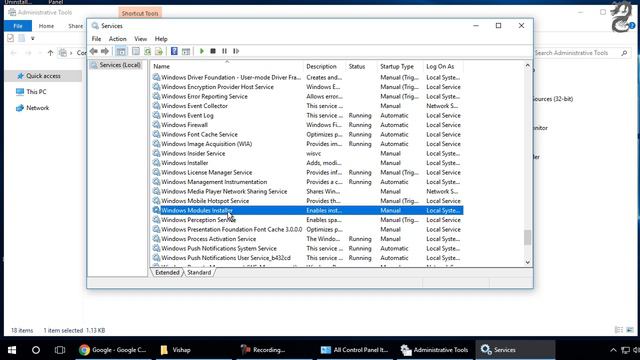This screenshot has height=360, width=640.
Task: Open Task View on the taskbar
Action: [60, 350]
